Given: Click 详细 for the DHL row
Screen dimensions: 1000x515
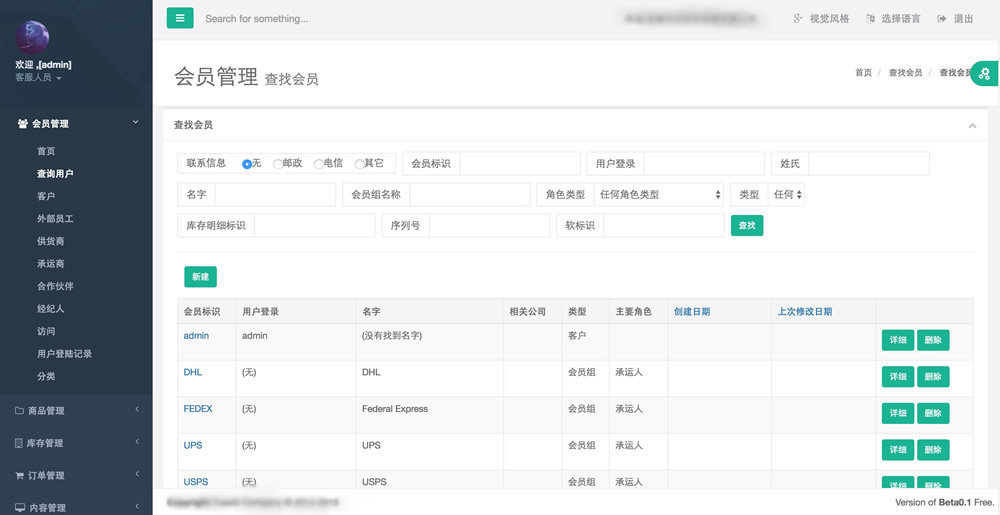Looking at the screenshot, I should [898, 377].
